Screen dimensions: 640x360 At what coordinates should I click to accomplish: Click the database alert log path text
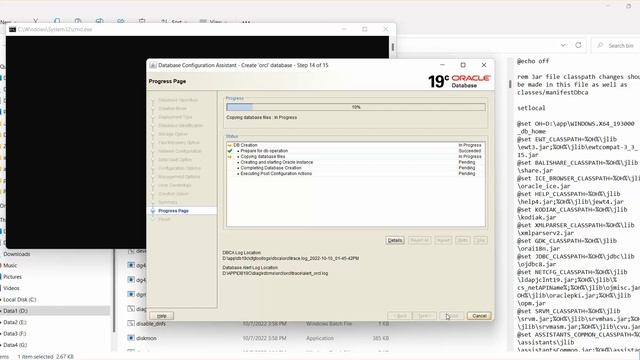point(275,273)
